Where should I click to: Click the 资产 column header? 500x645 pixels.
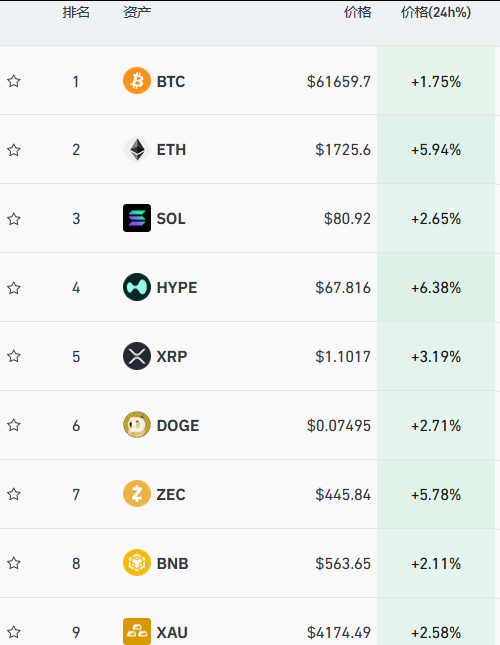[137, 12]
